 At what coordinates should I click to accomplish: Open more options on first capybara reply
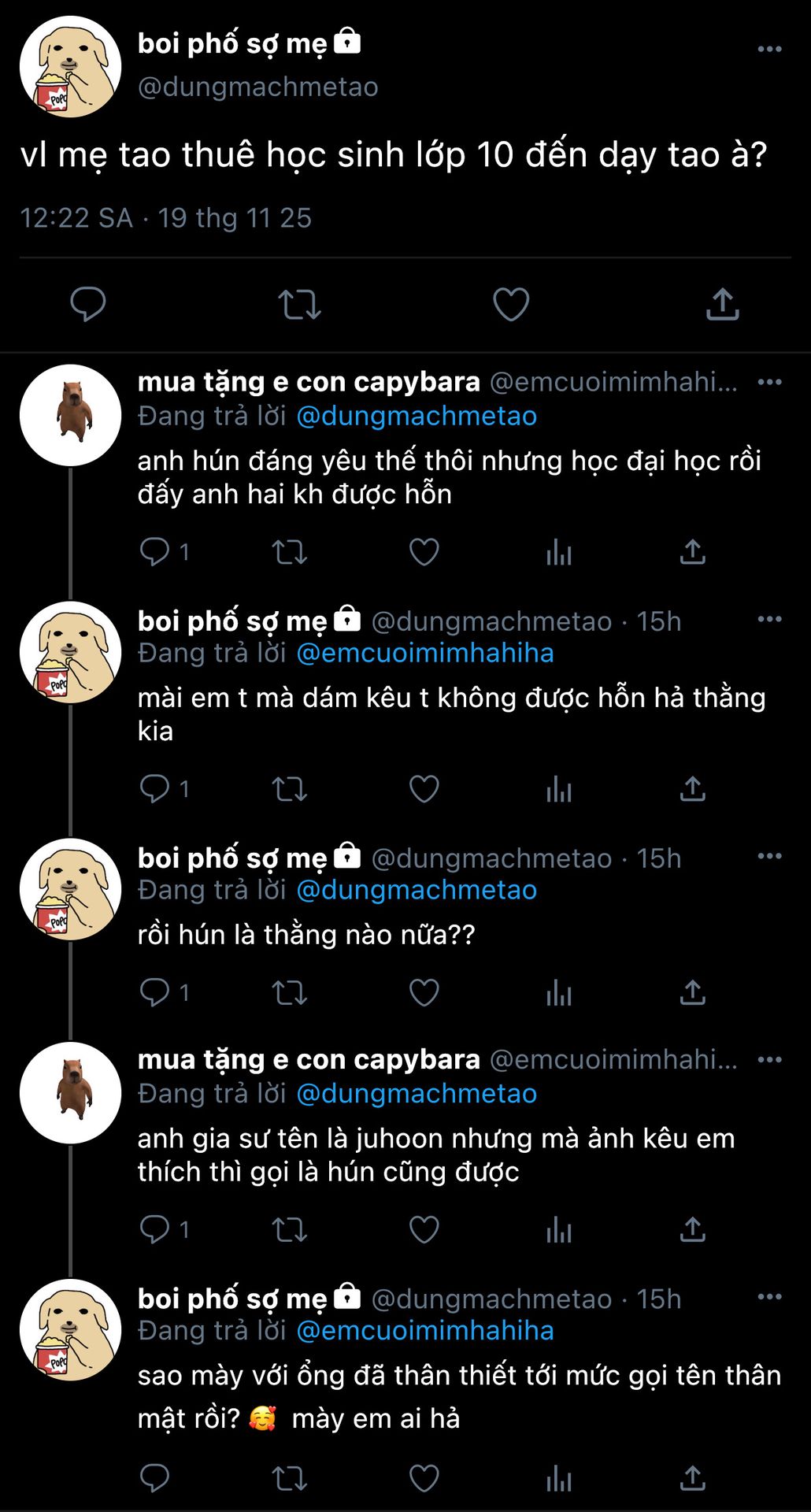tap(769, 383)
